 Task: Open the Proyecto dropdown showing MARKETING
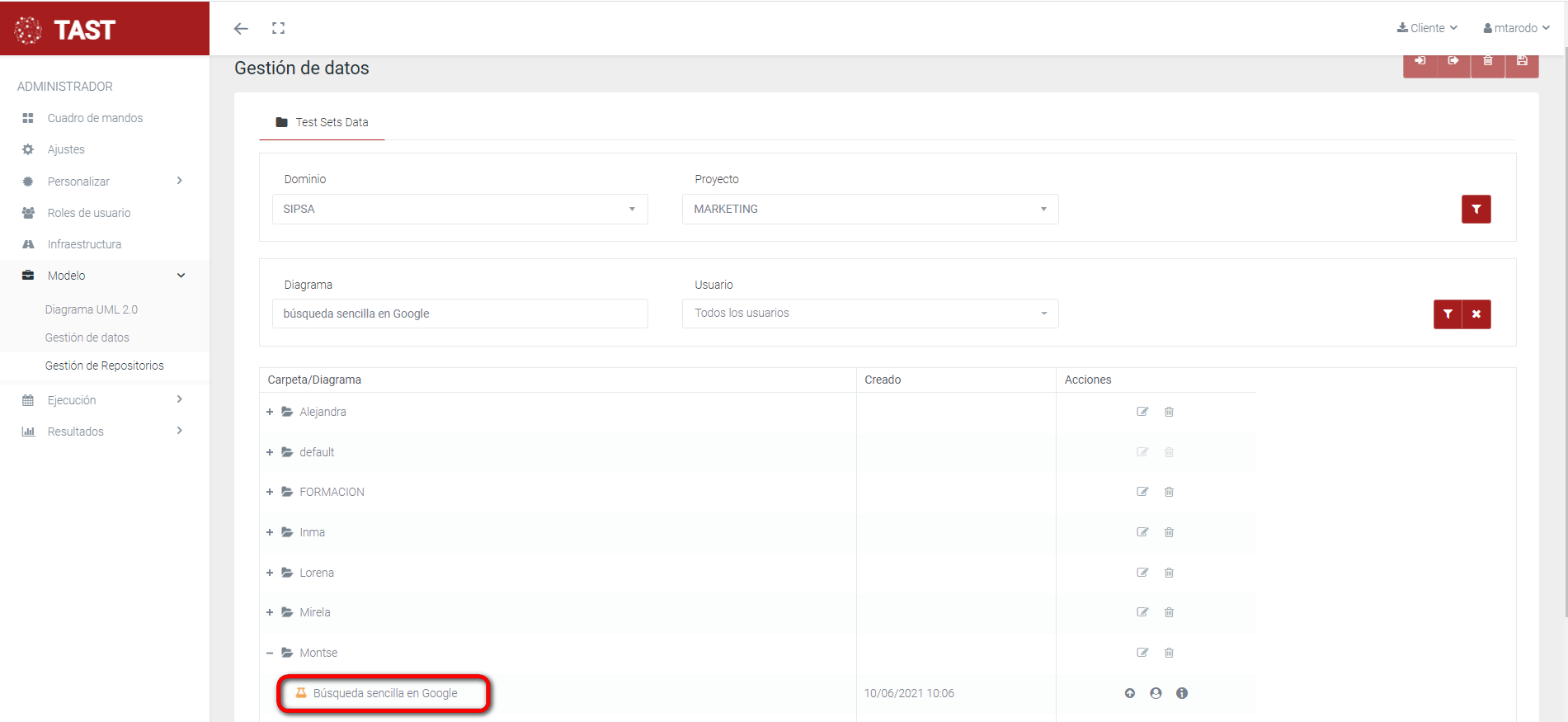pos(869,210)
